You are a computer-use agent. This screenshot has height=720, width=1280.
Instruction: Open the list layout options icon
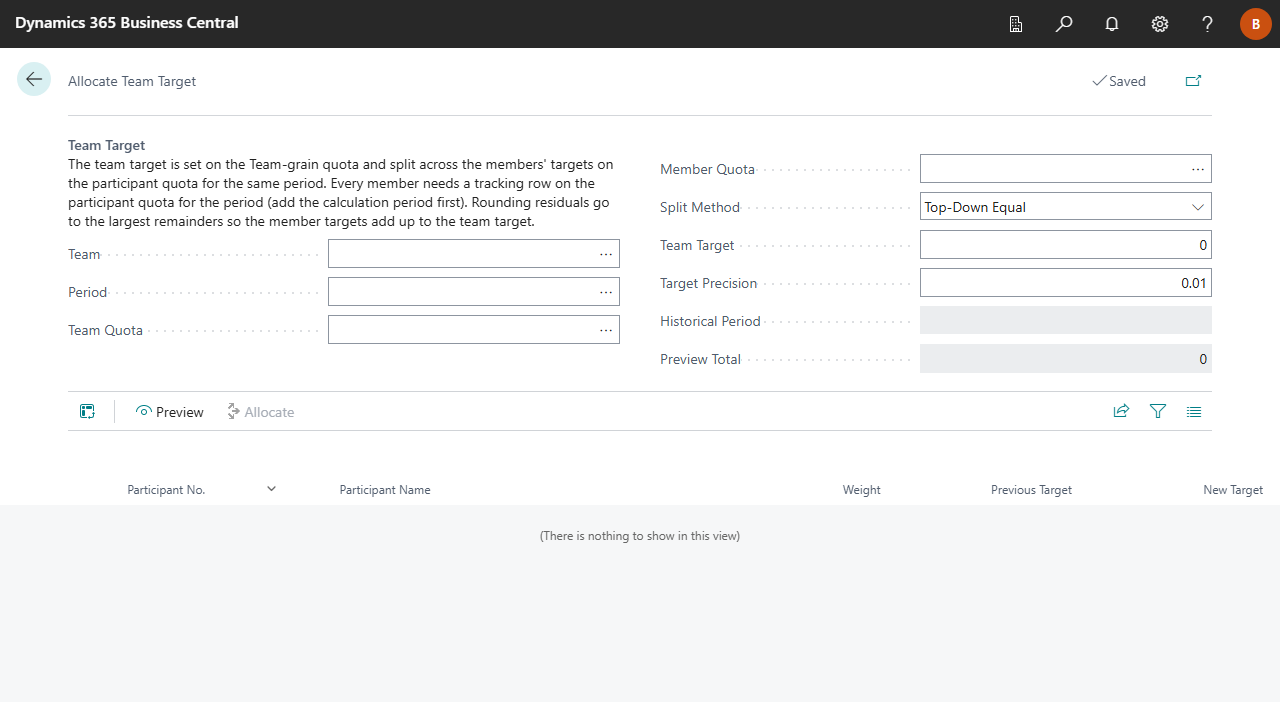pos(1194,411)
